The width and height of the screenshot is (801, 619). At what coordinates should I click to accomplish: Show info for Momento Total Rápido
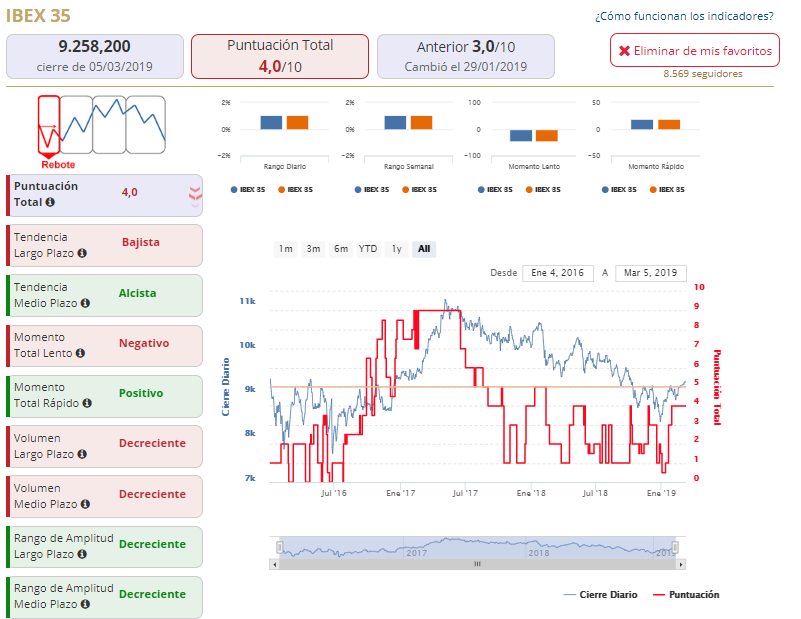(87, 403)
